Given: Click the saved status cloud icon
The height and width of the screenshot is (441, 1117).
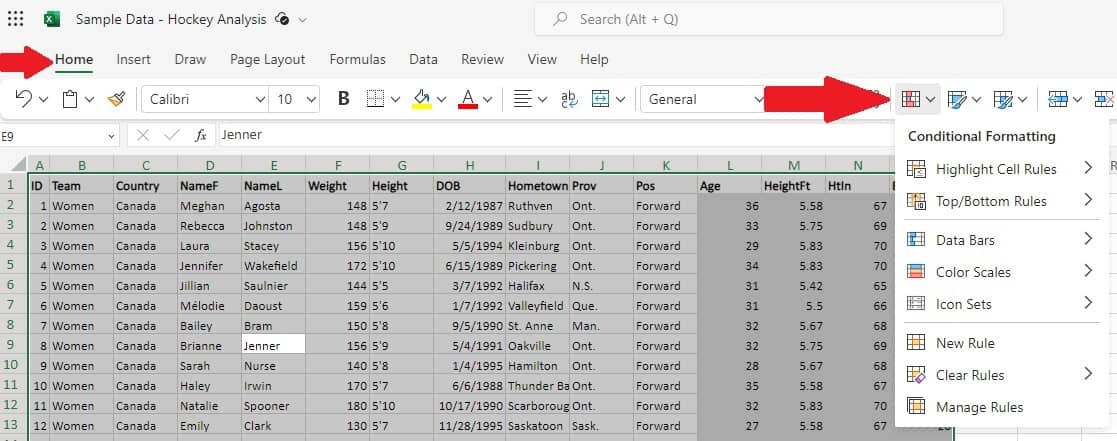Looking at the screenshot, I should coord(283,19).
